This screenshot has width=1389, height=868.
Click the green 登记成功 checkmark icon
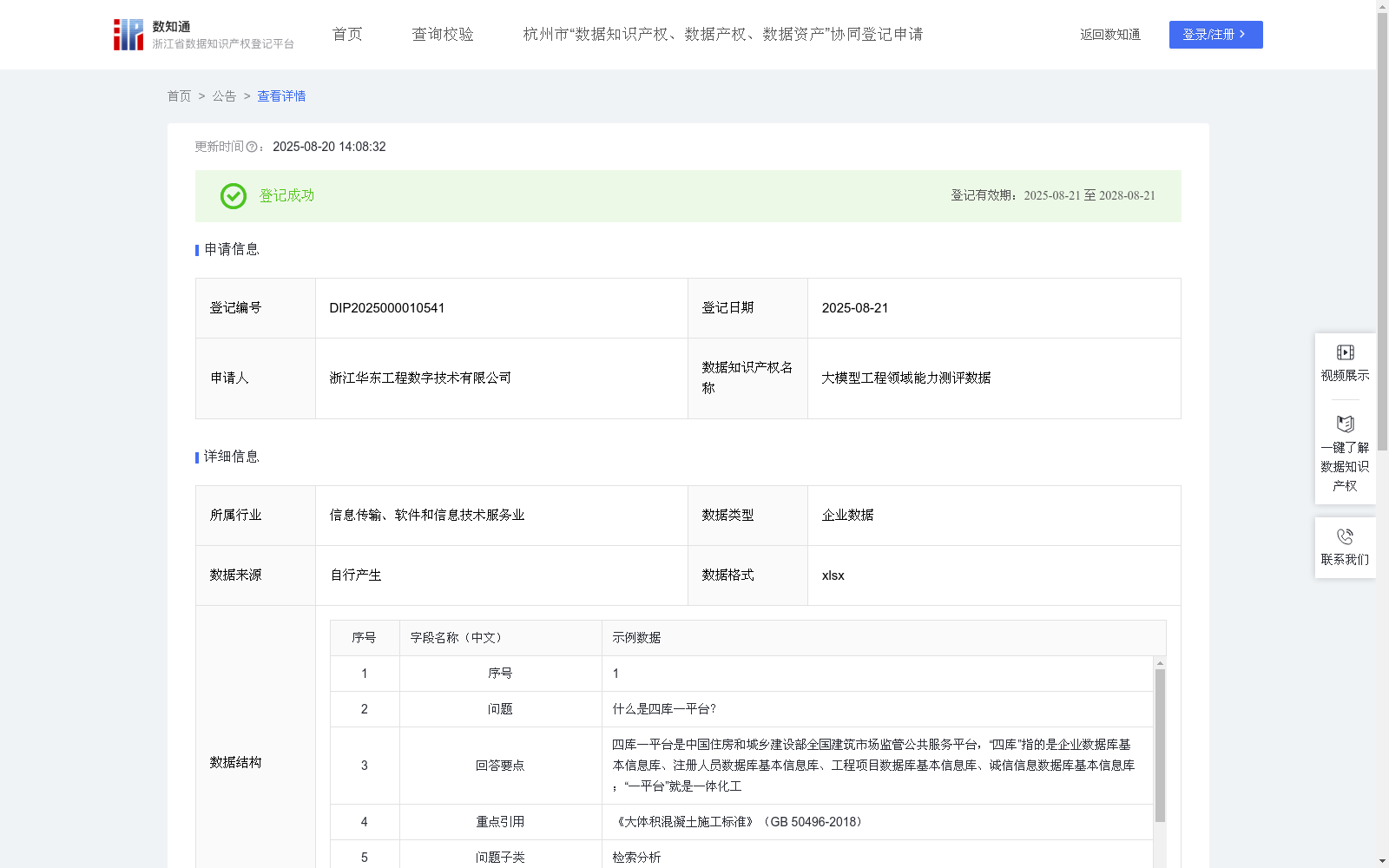[x=233, y=196]
